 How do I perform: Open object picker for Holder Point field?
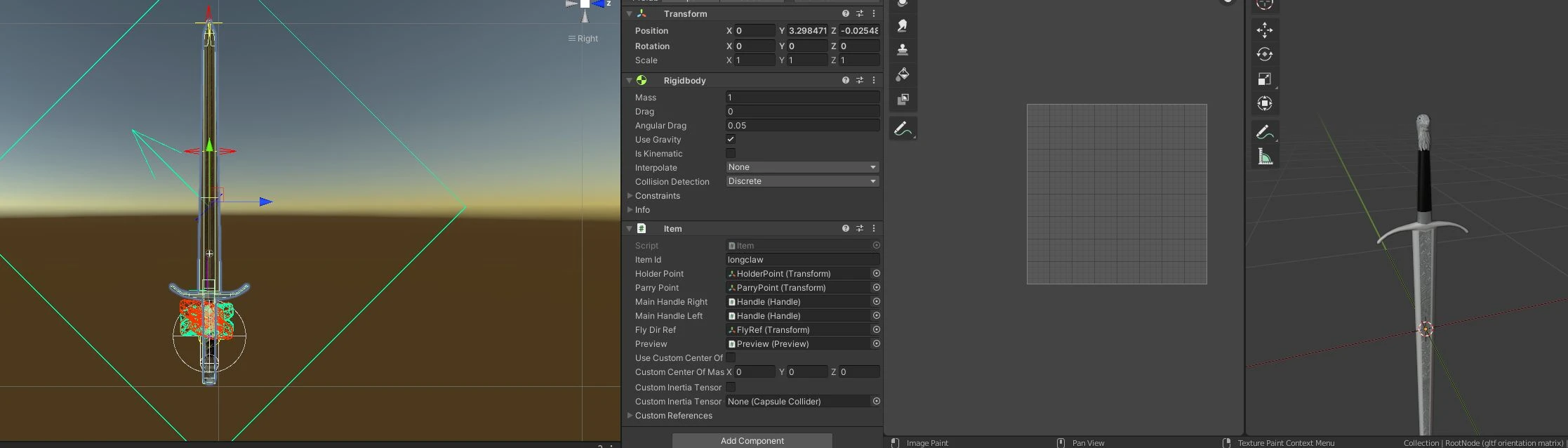coord(876,273)
